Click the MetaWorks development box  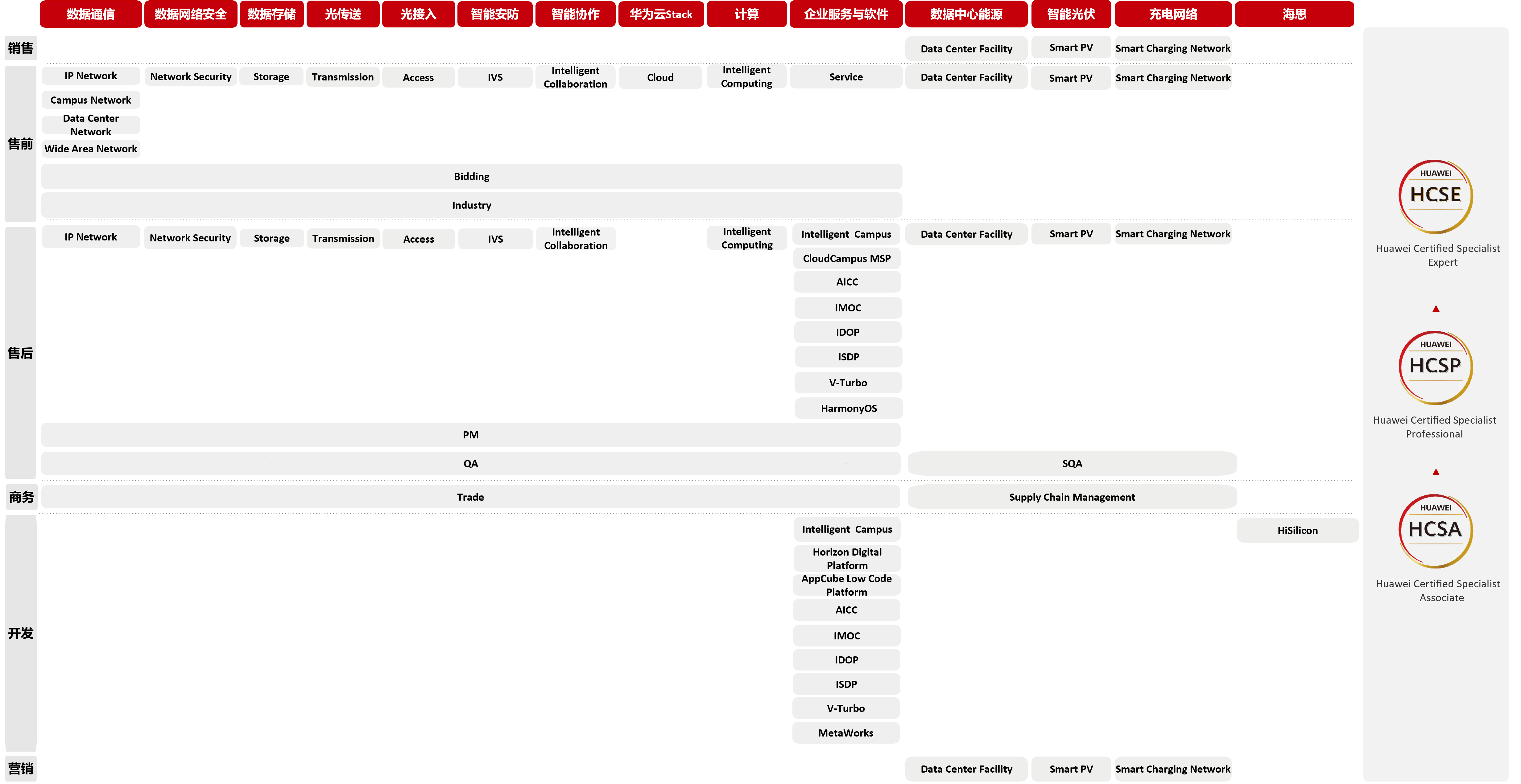pyautogui.click(x=845, y=733)
